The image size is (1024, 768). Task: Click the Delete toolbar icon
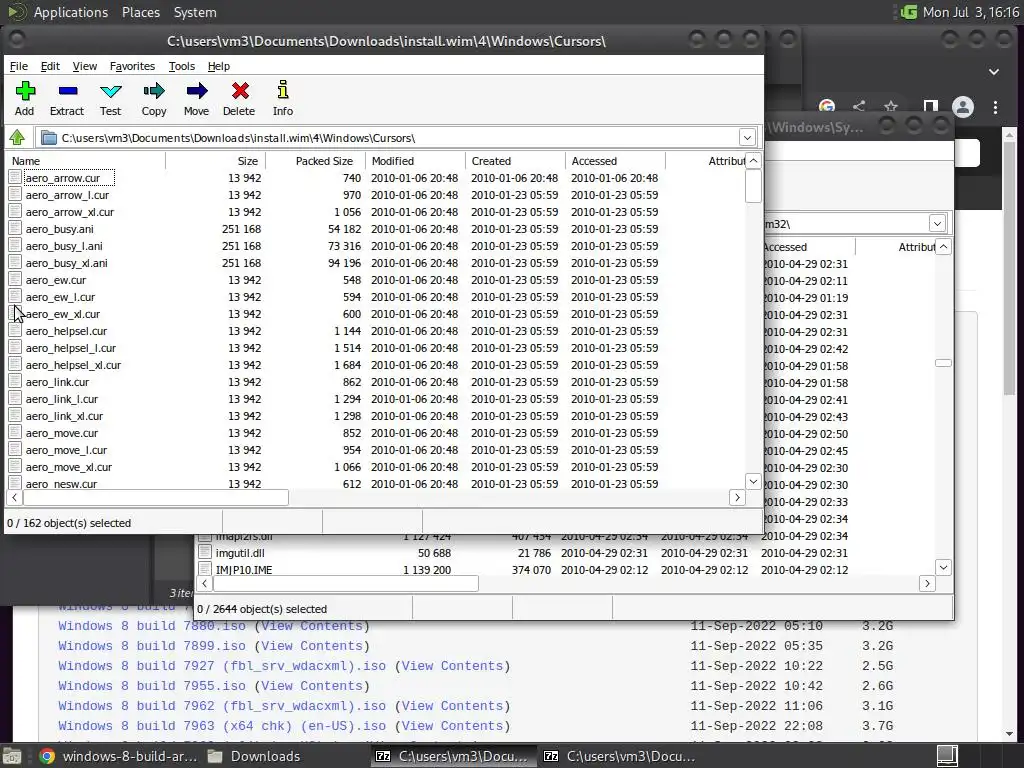(x=240, y=91)
